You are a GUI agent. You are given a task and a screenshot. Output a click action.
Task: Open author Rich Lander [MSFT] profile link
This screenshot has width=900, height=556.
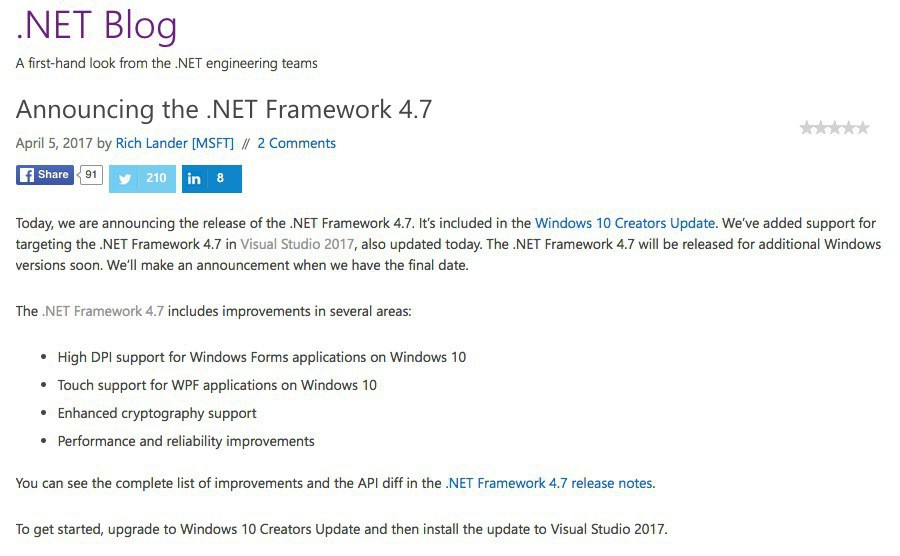(x=174, y=143)
